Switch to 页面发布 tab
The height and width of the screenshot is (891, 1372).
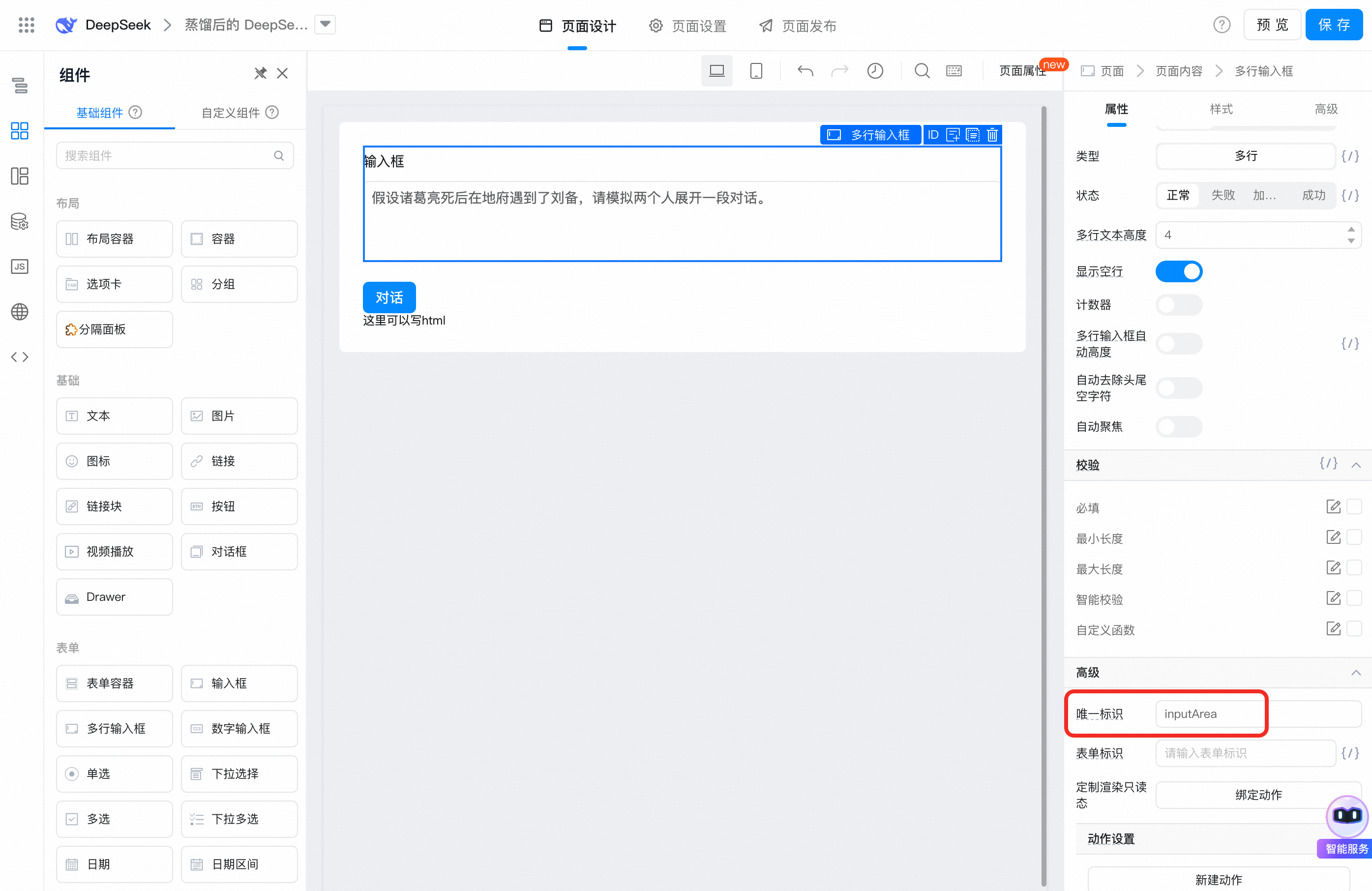pos(797,26)
